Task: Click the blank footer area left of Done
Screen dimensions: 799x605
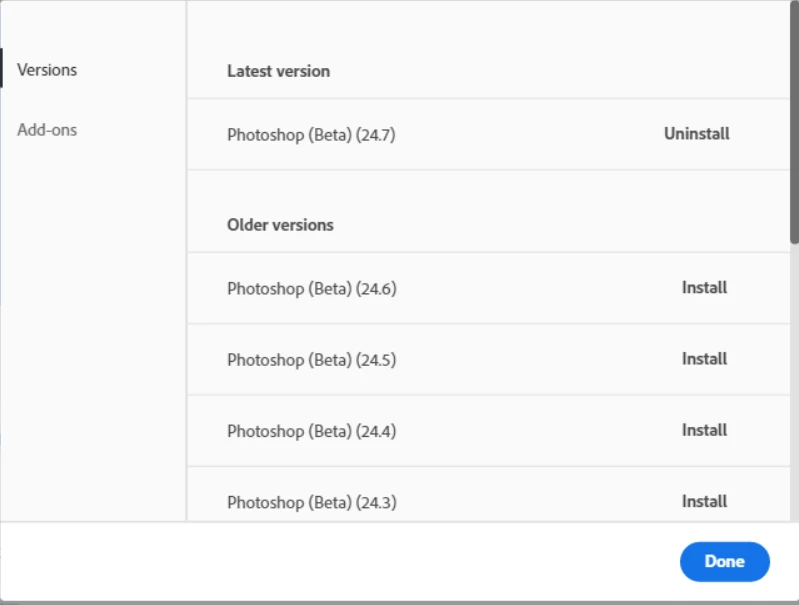Action: pos(336,562)
